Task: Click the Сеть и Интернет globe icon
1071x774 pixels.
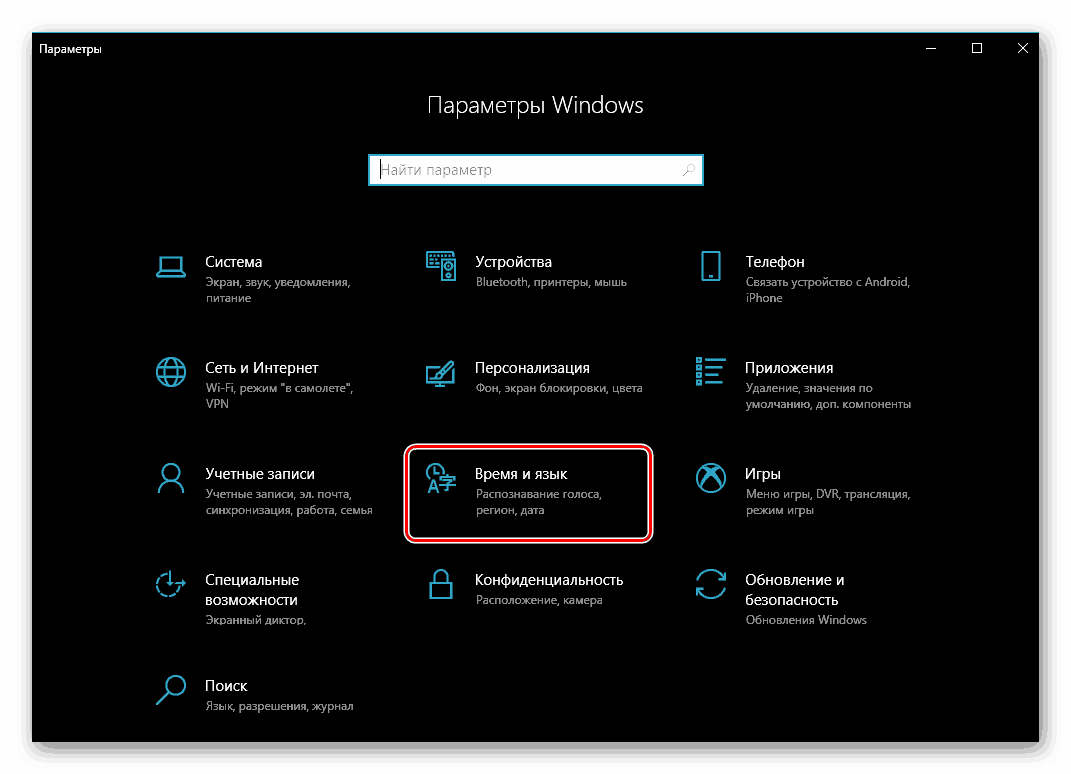Action: 171,372
